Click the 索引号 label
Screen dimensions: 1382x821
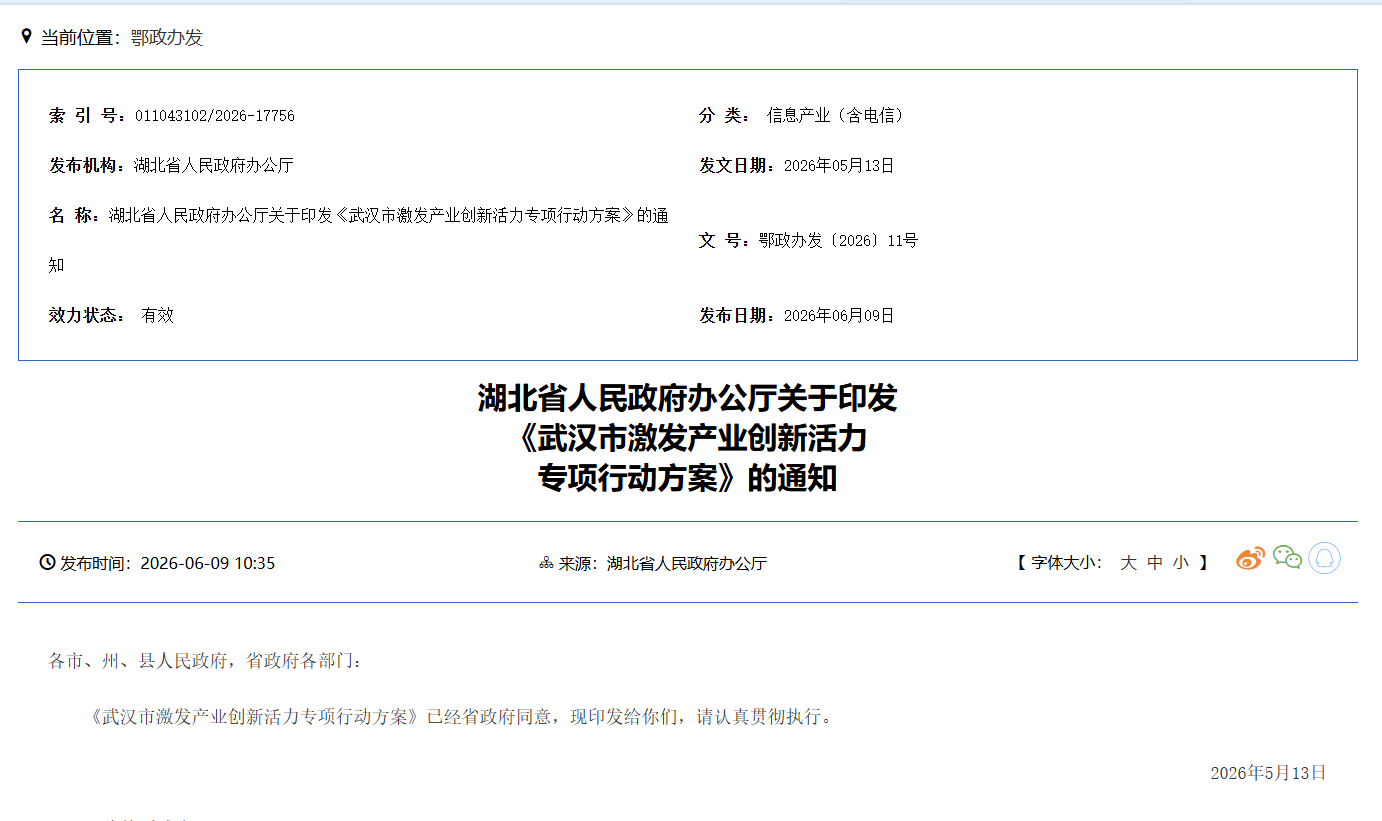(88, 116)
